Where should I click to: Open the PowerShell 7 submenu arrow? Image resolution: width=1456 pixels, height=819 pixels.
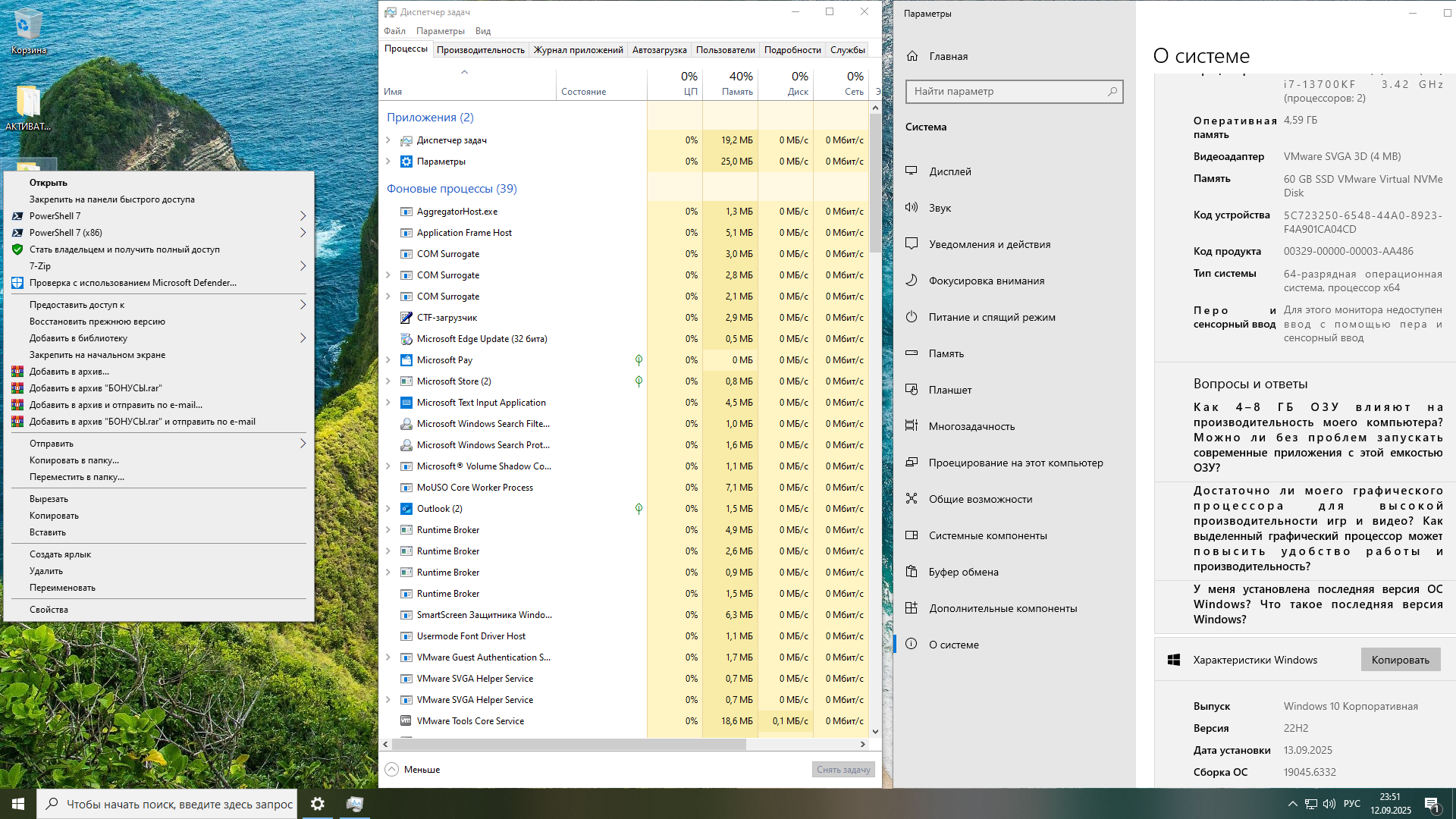point(303,215)
